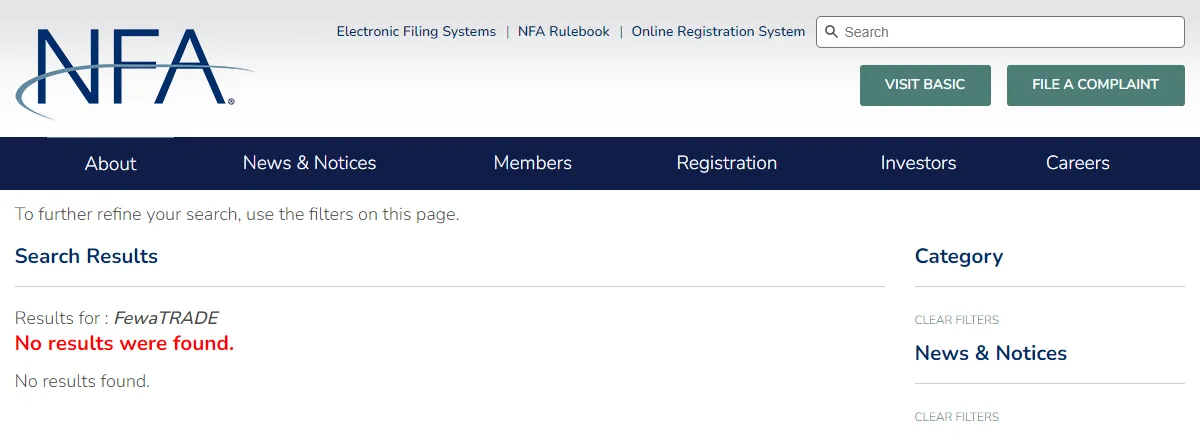Click the magnifier icon in search box

(831, 32)
